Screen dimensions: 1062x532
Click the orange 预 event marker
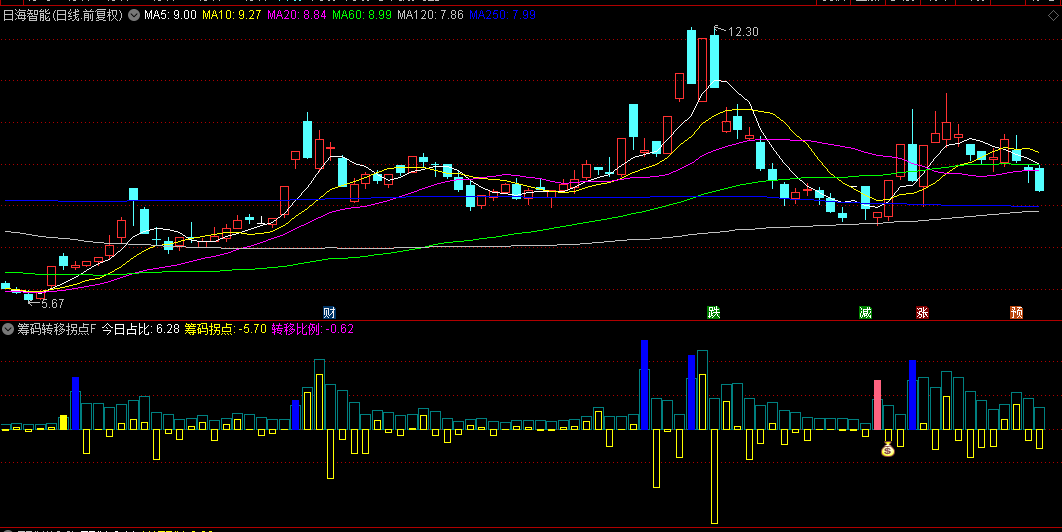point(1017,312)
